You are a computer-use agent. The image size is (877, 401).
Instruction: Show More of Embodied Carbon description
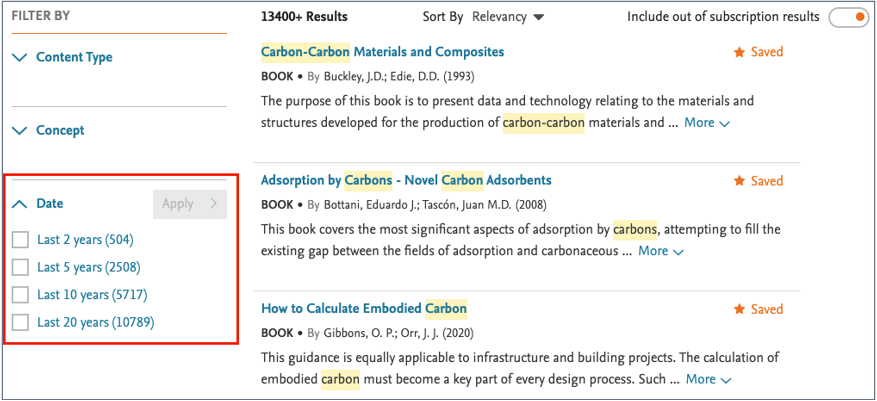point(707,379)
